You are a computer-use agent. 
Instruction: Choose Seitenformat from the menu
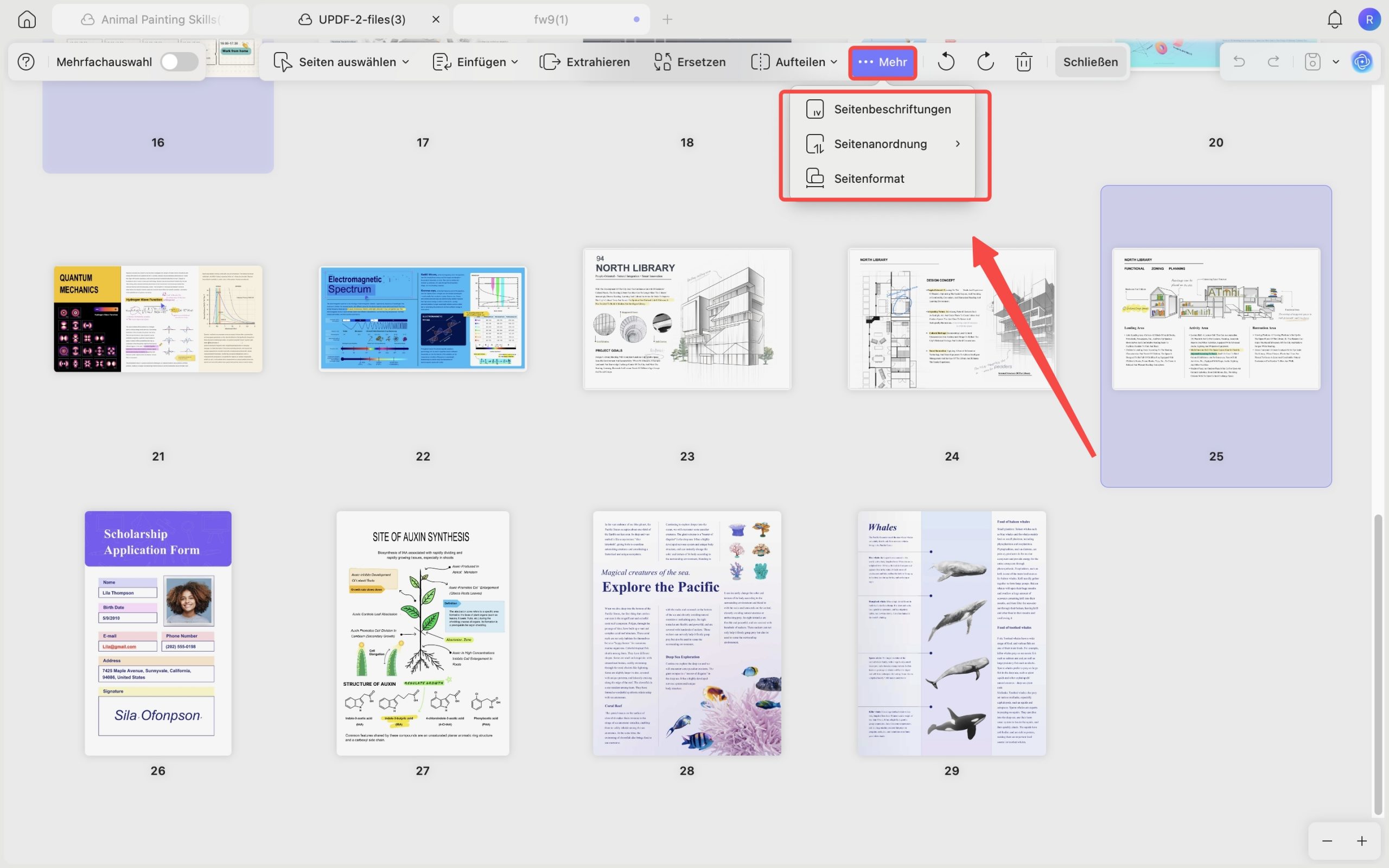coord(882,178)
